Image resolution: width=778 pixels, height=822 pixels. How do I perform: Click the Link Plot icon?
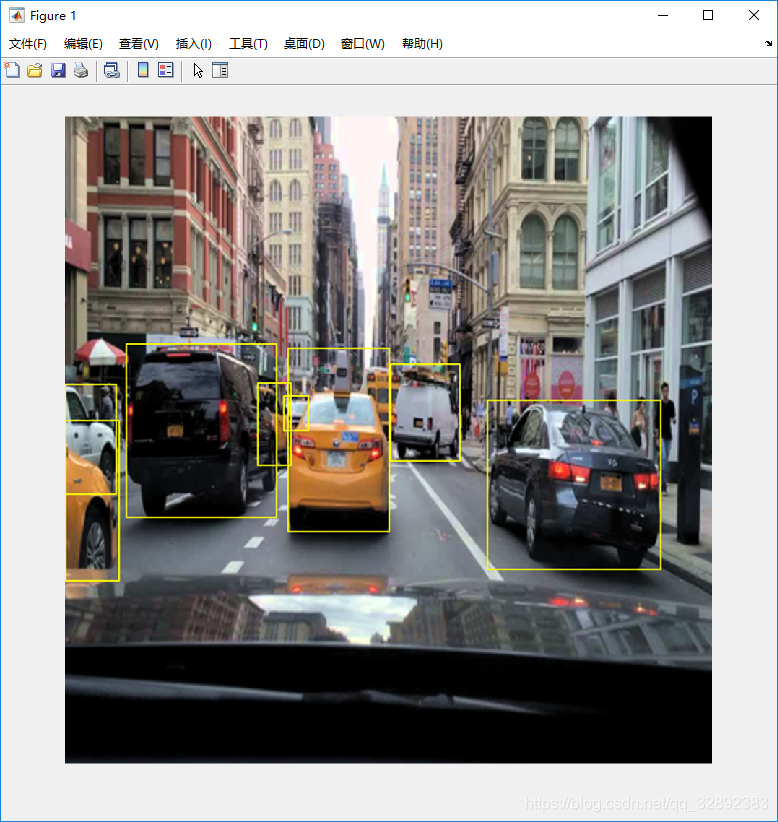112,70
